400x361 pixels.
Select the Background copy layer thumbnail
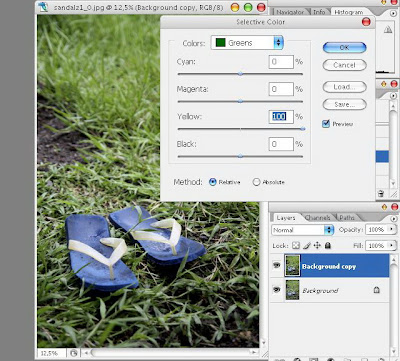pos(292,265)
